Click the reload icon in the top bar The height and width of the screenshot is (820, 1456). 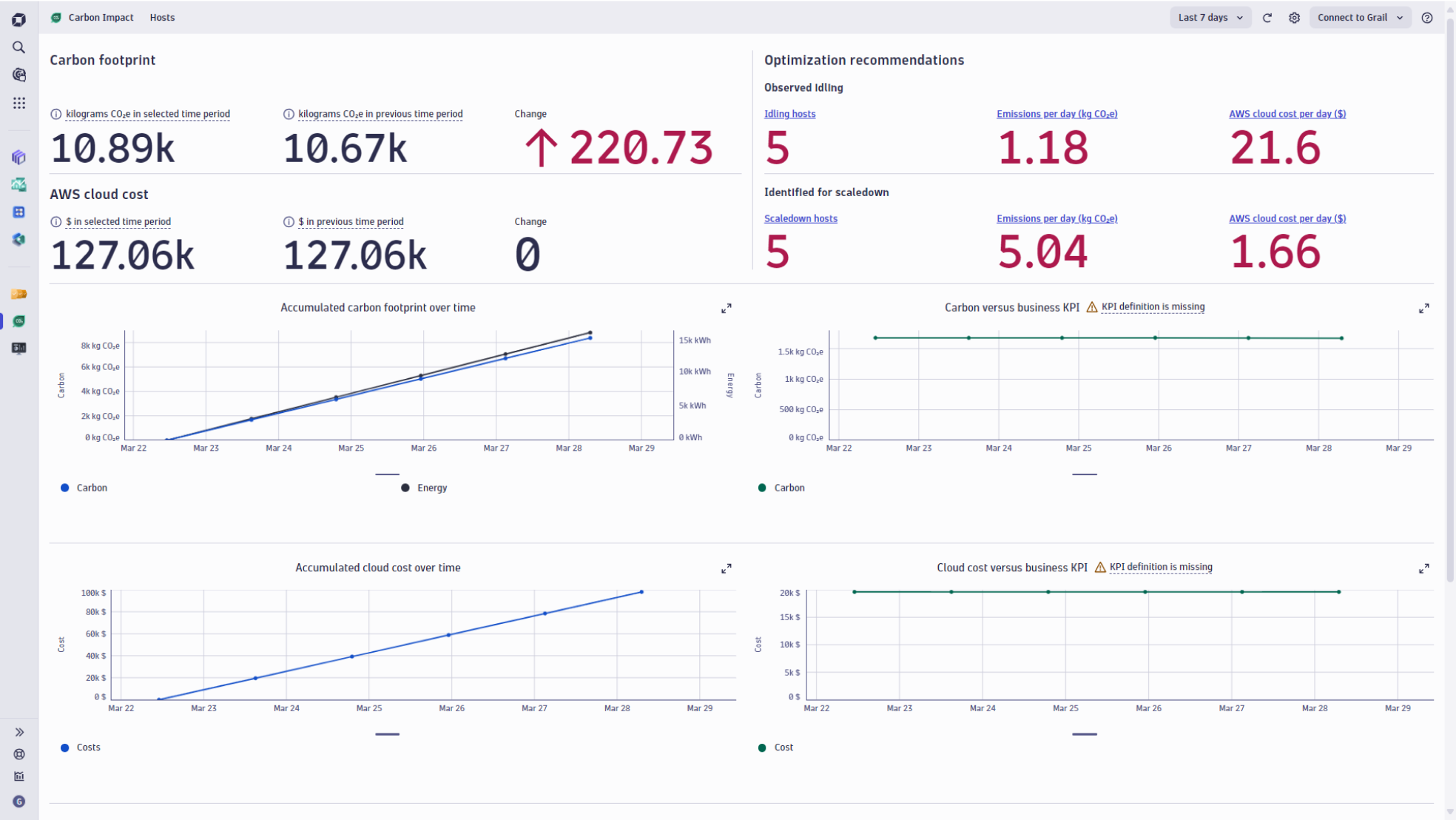coord(1267,17)
